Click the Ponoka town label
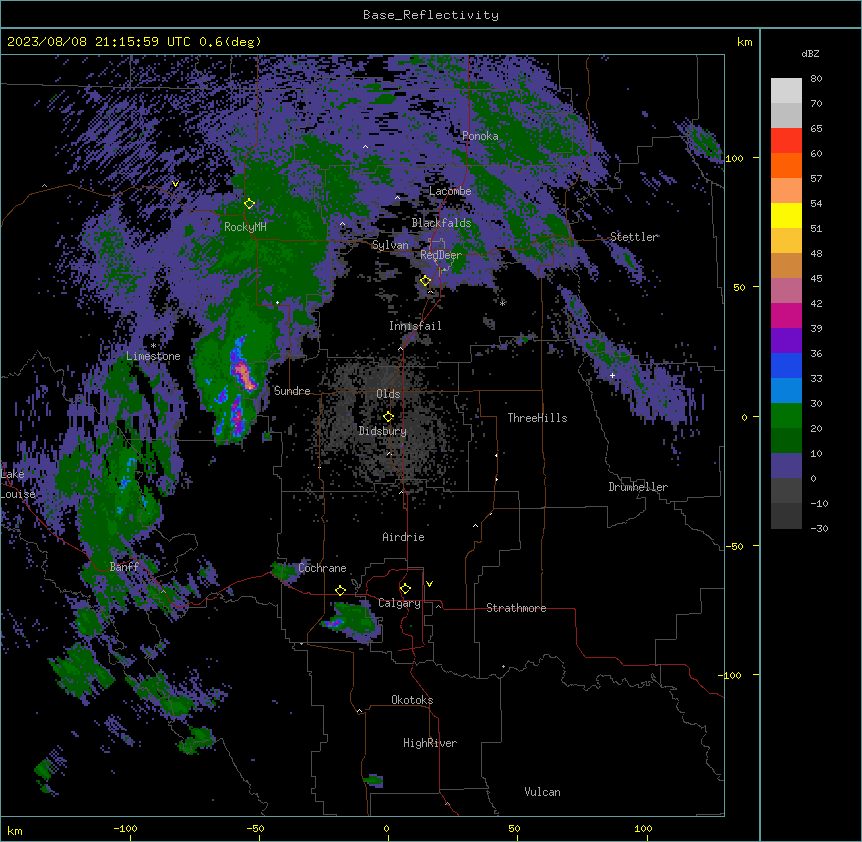The height and width of the screenshot is (842, 862). click(480, 136)
